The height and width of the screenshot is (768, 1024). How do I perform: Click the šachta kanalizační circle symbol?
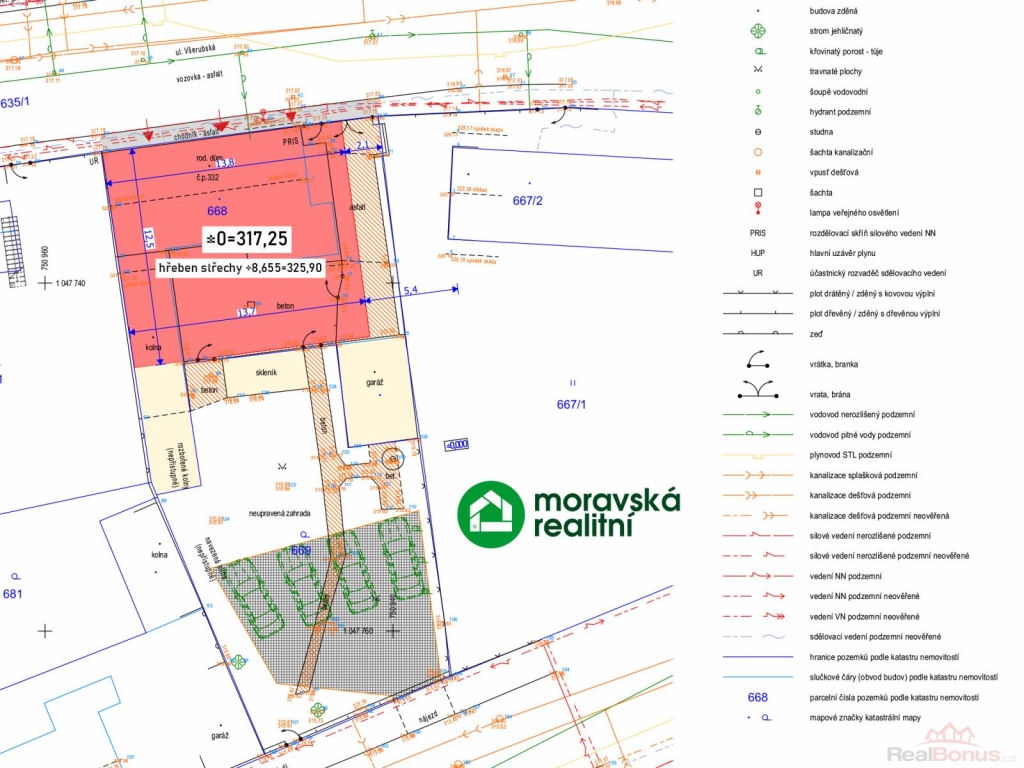[x=758, y=152]
